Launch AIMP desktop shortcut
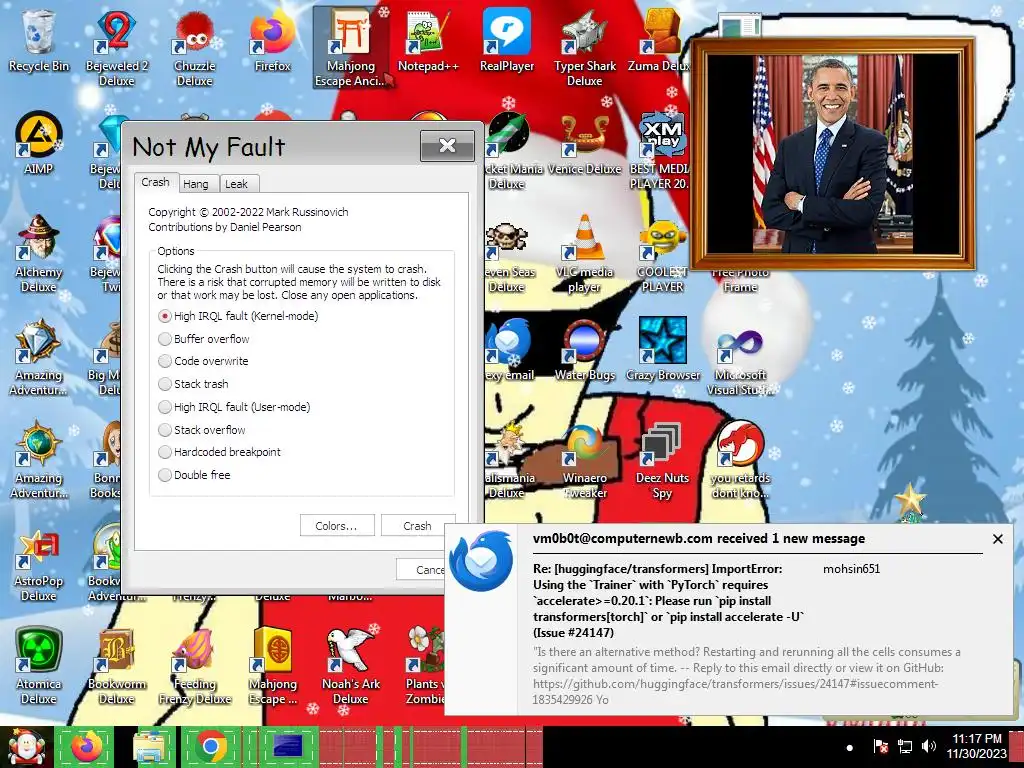 39,144
